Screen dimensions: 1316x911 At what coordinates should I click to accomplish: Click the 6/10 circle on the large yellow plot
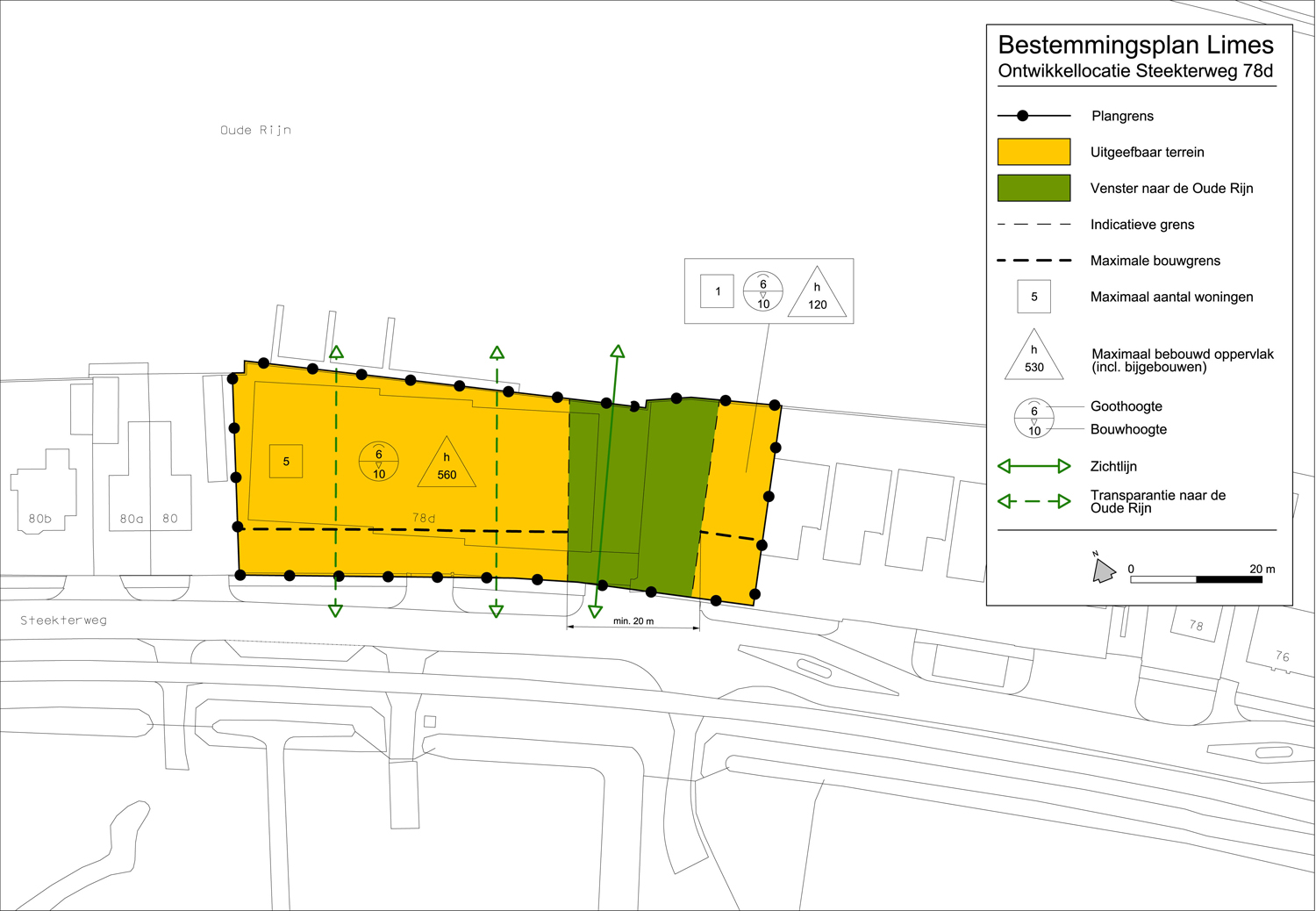coord(379,462)
